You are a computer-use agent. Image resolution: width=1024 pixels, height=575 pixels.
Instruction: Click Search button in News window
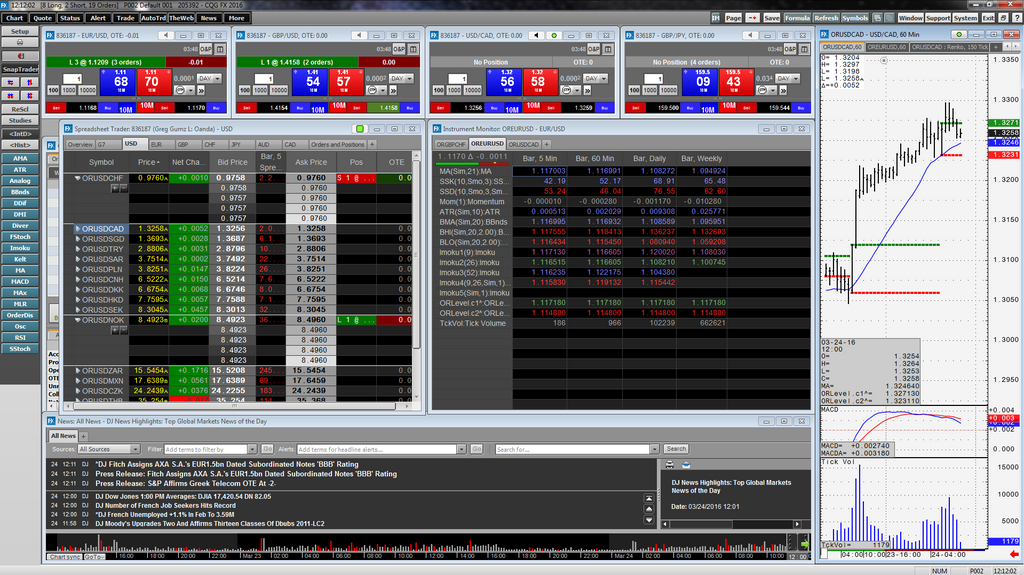(676, 449)
